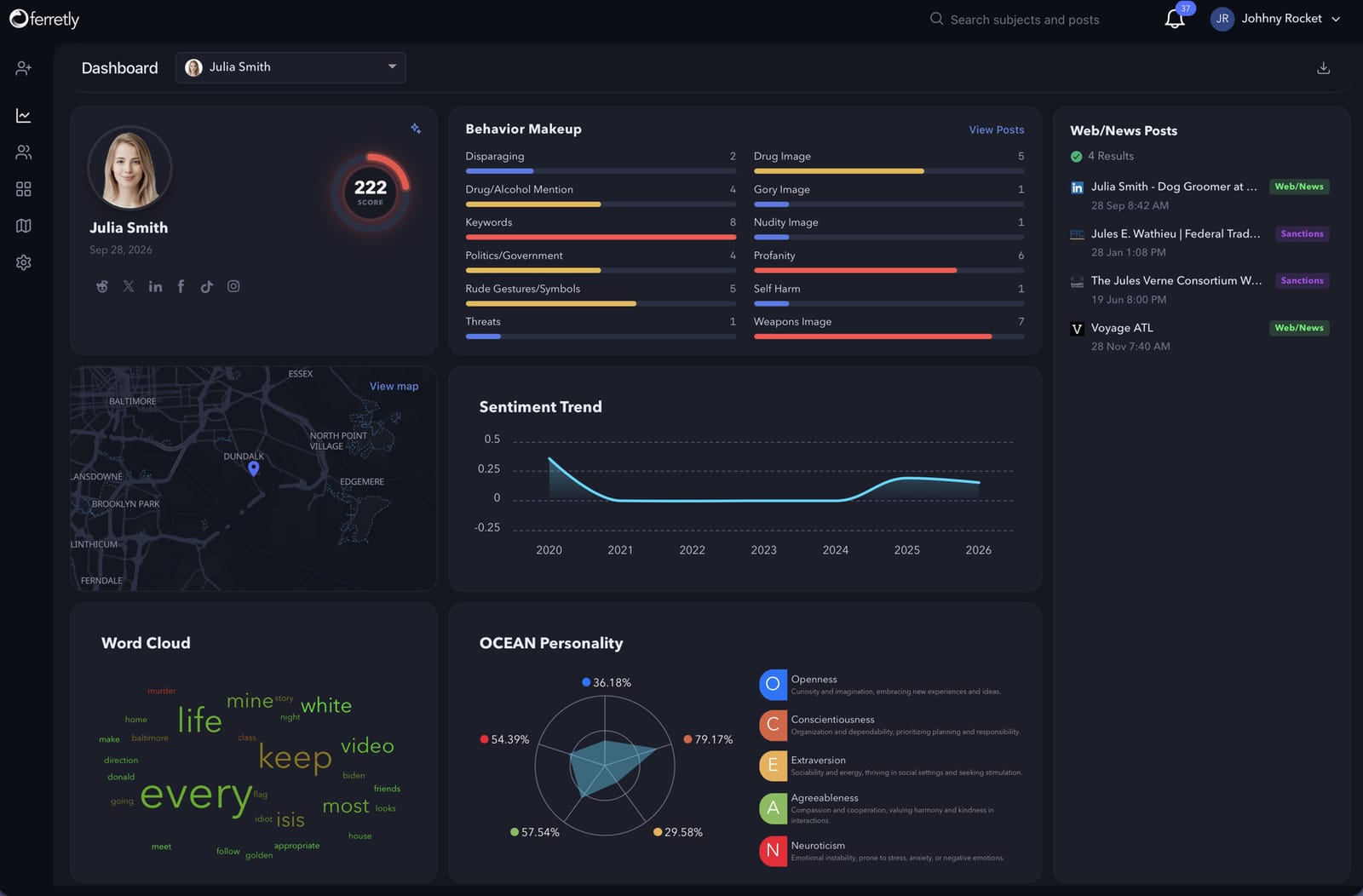Download the dashboard report icon
The image size is (1363, 896).
click(x=1323, y=68)
